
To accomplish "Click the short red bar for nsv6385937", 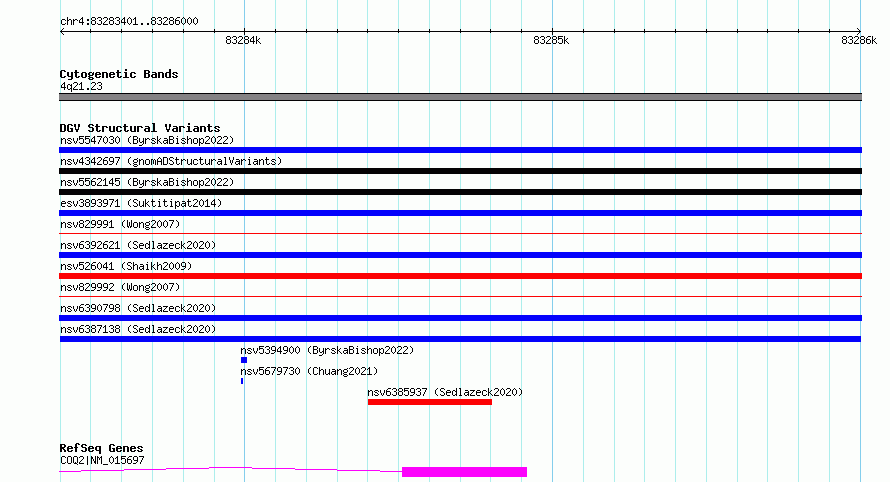I will 430,402.
